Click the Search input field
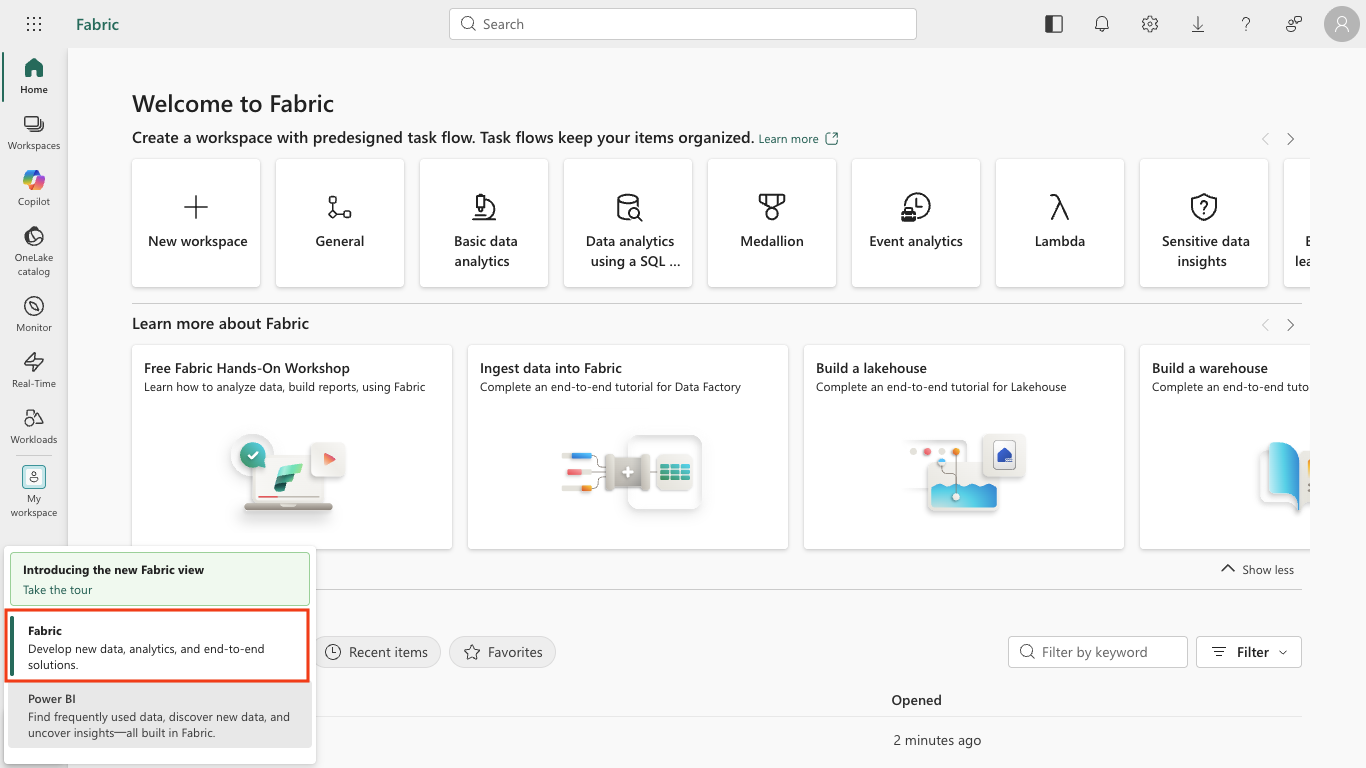The height and width of the screenshot is (768, 1366). pos(683,24)
